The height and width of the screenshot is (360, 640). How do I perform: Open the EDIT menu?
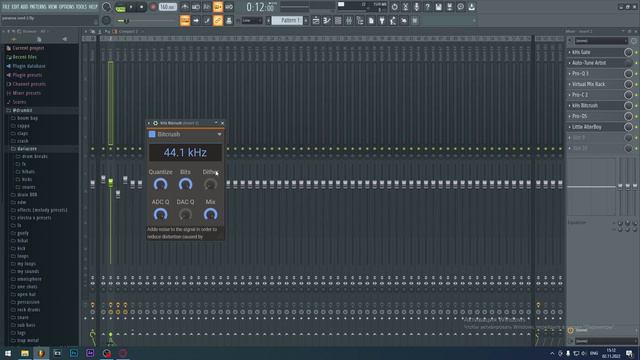[x=15, y=7]
